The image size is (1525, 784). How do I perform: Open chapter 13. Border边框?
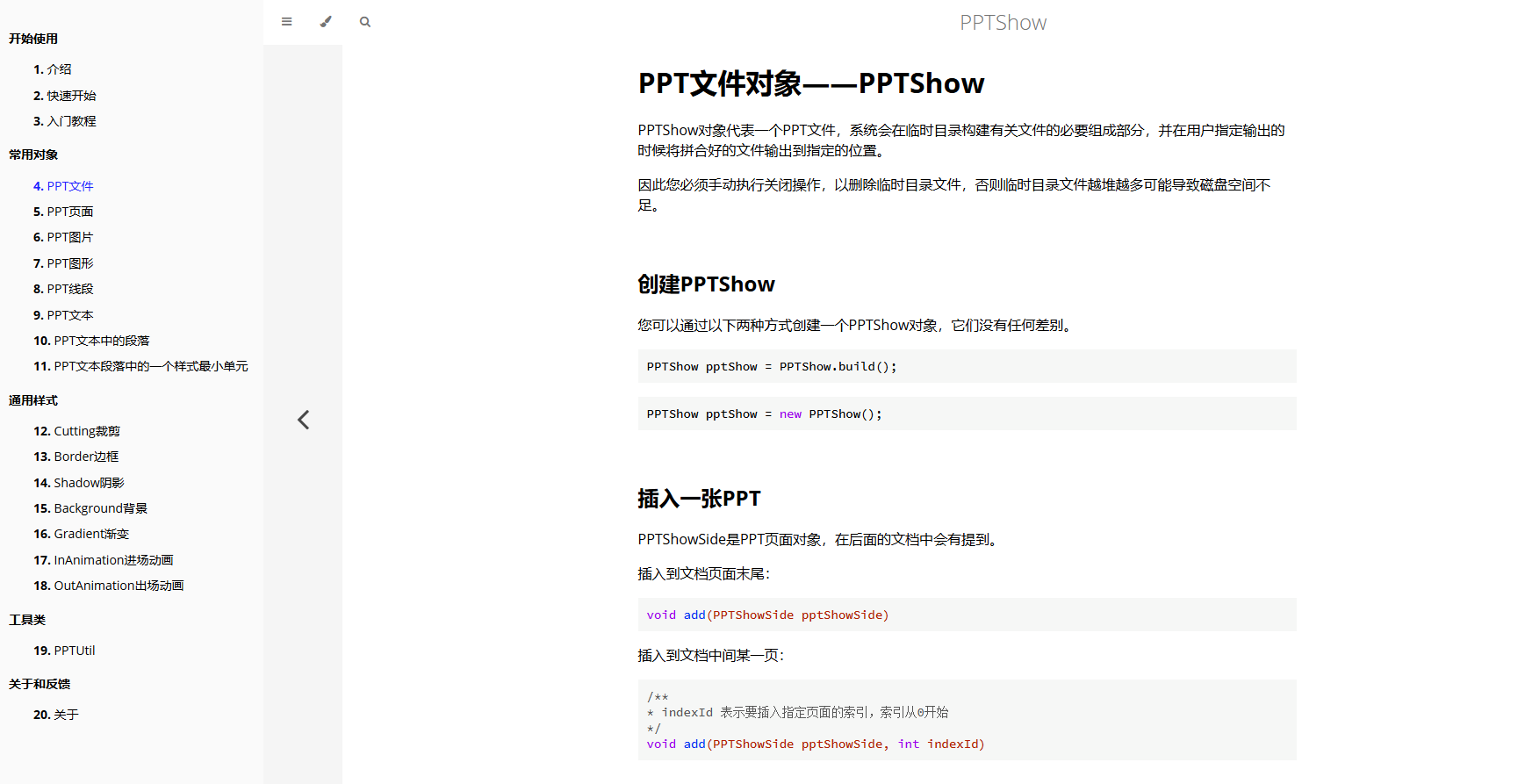(x=76, y=457)
